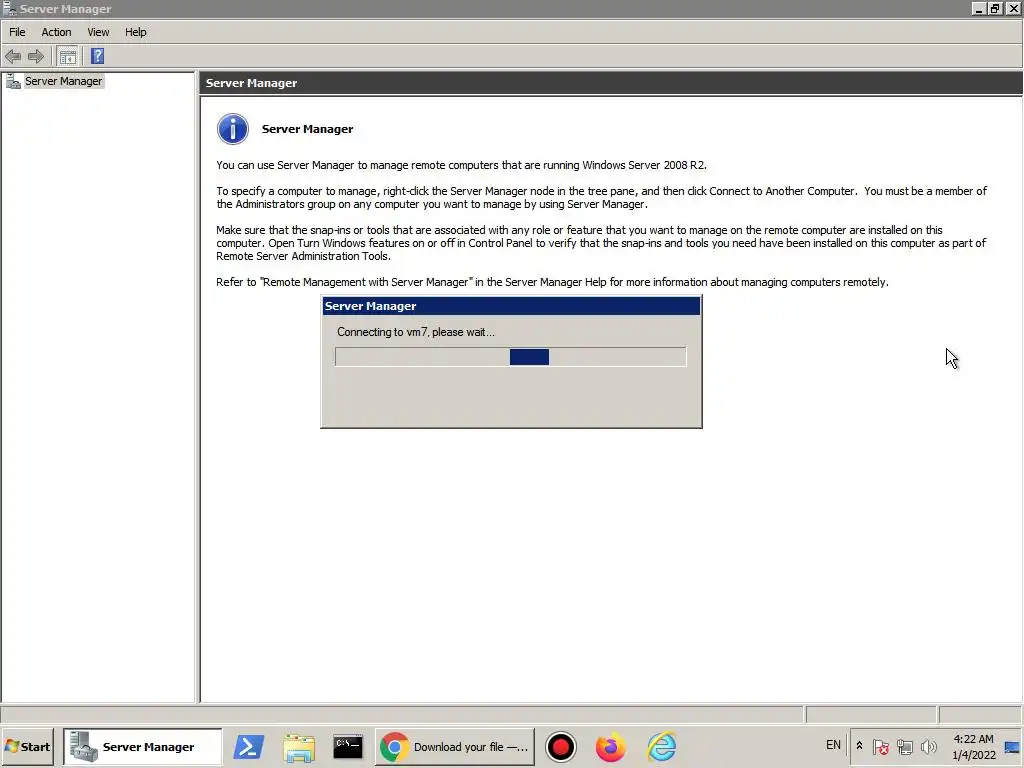1024x768 pixels.
Task: Open the Help menu
Action: (x=136, y=32)
